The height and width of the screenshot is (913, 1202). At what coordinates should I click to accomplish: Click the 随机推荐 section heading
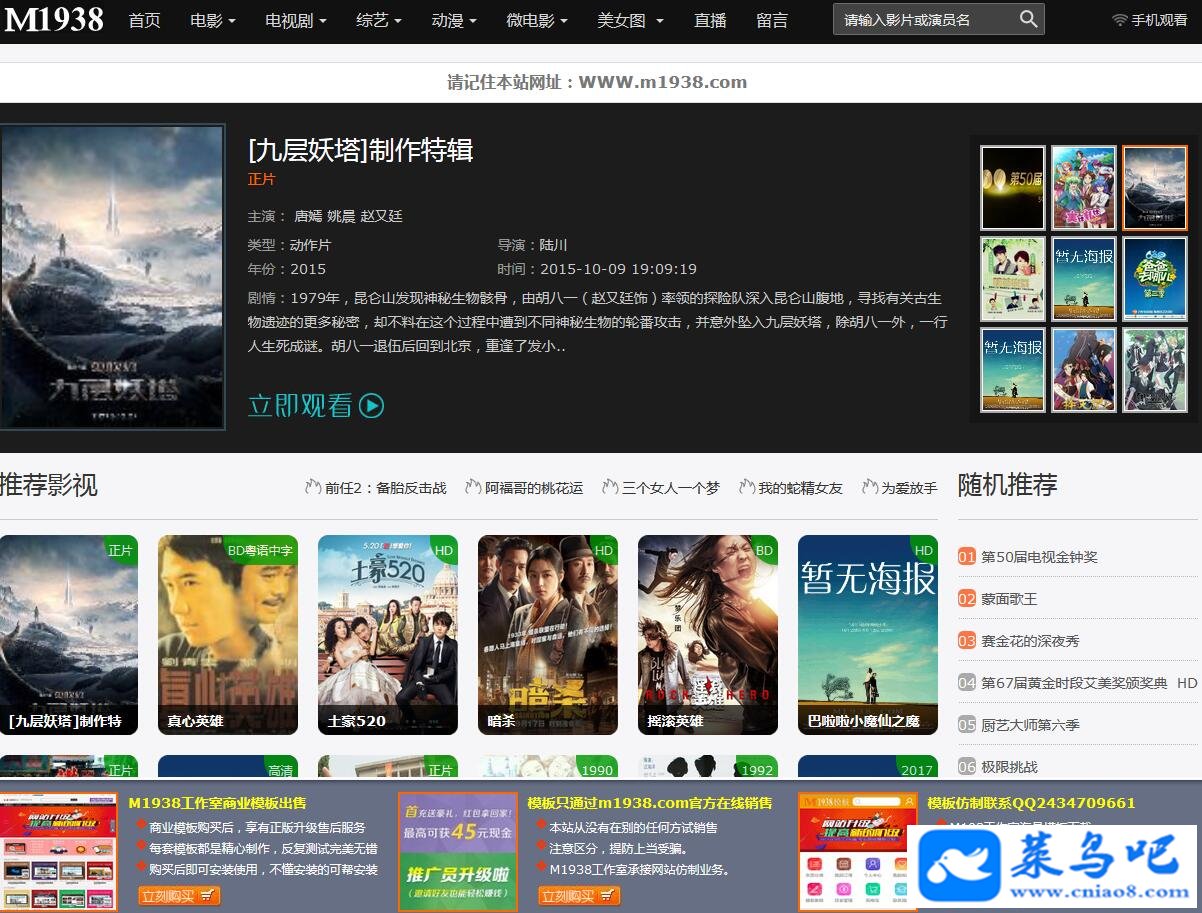[x=1007, y=485]
